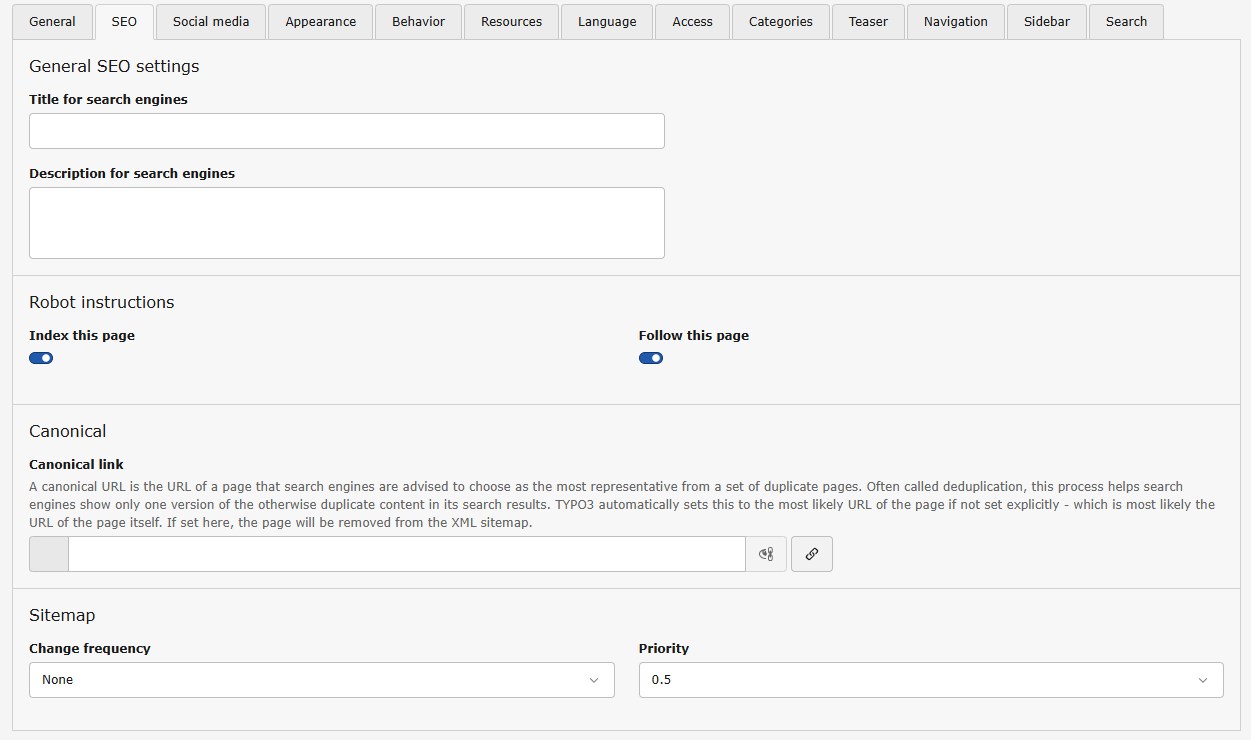1251x740 pixels.
Task: Open the Sidebar tab
Action: 1046,22
